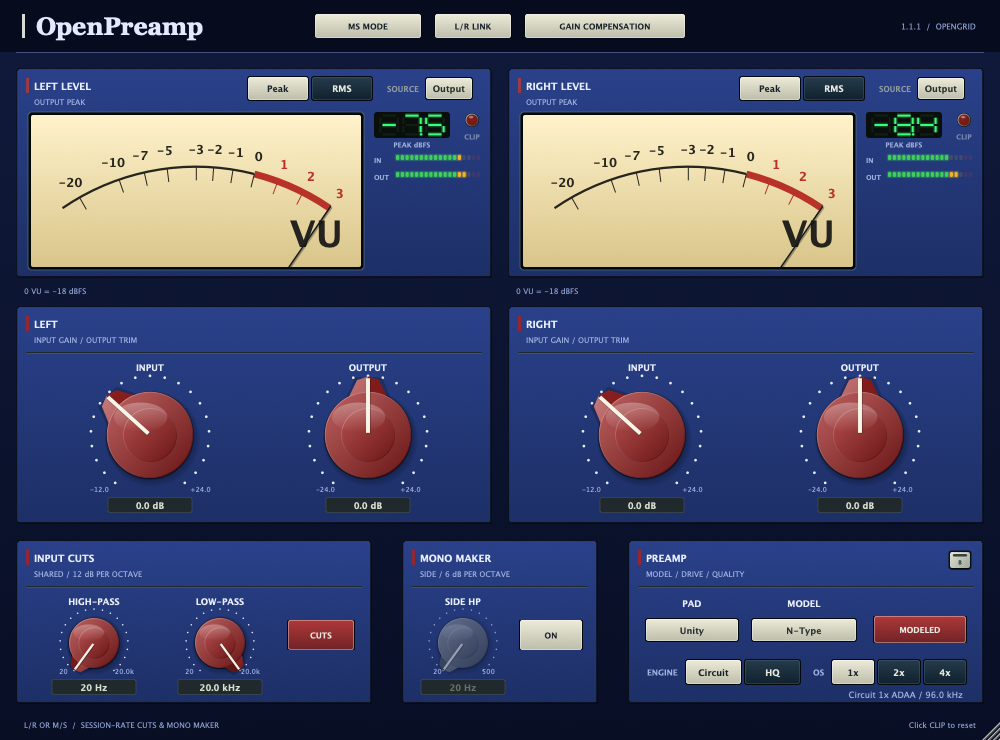Screen dimensions: 1000x740
Task: Click the right VU meter display
Action: tap(688, 191)
